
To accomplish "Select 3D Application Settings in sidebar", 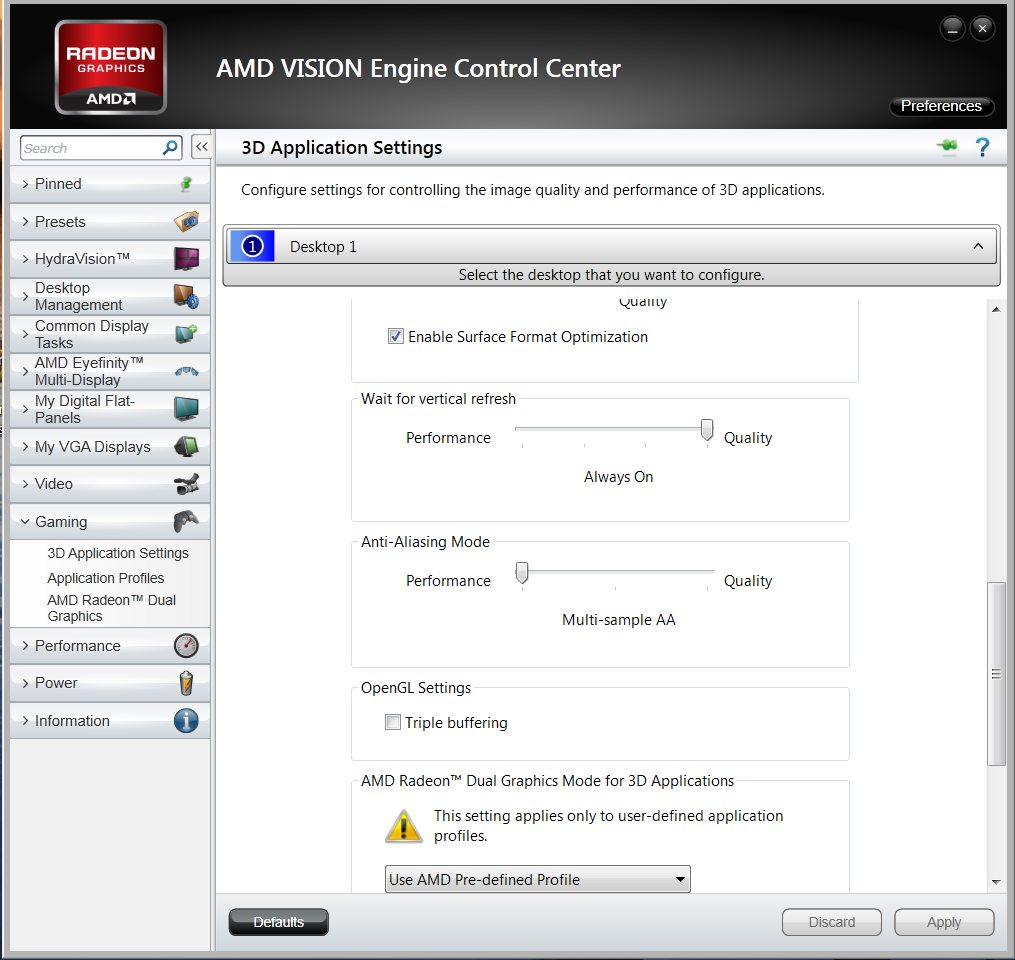I will [x=118, y=553].
